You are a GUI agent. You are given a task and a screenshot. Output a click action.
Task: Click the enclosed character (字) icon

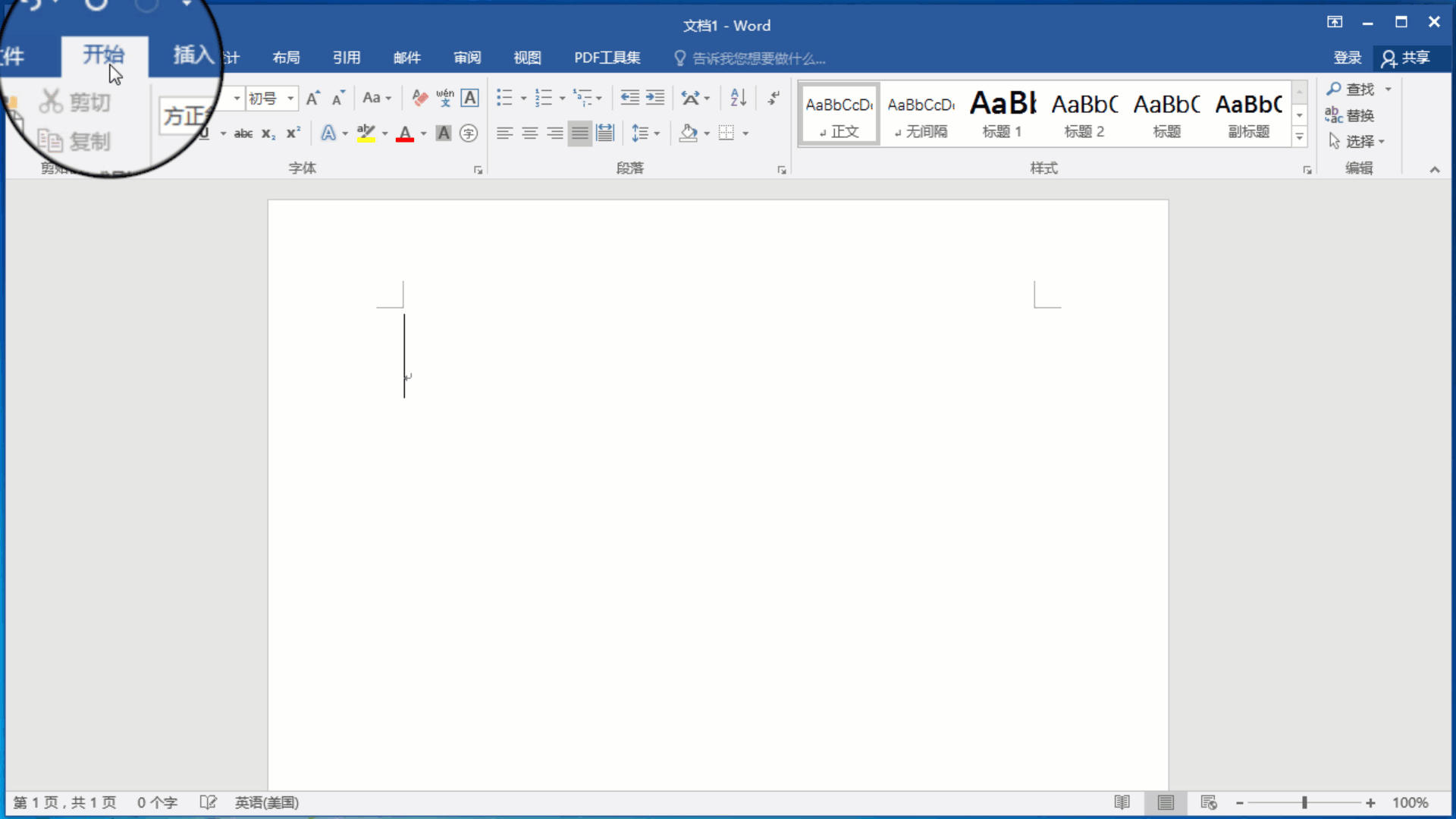click(469, 133)
